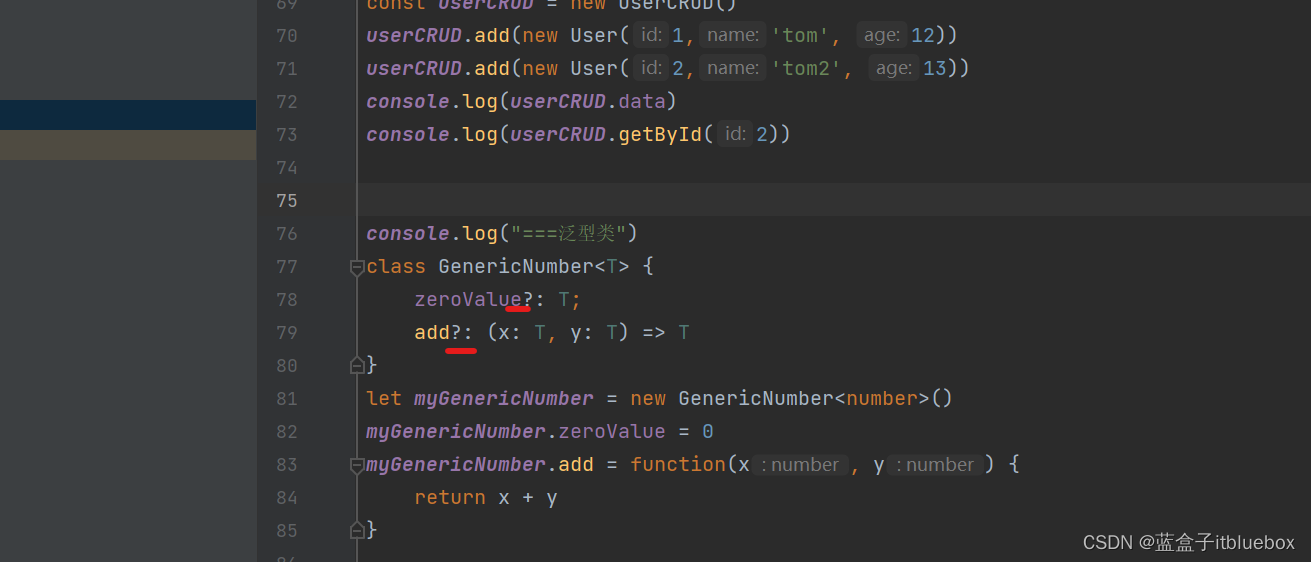
Task: Click the getById method call
Action: click(660, 134)
